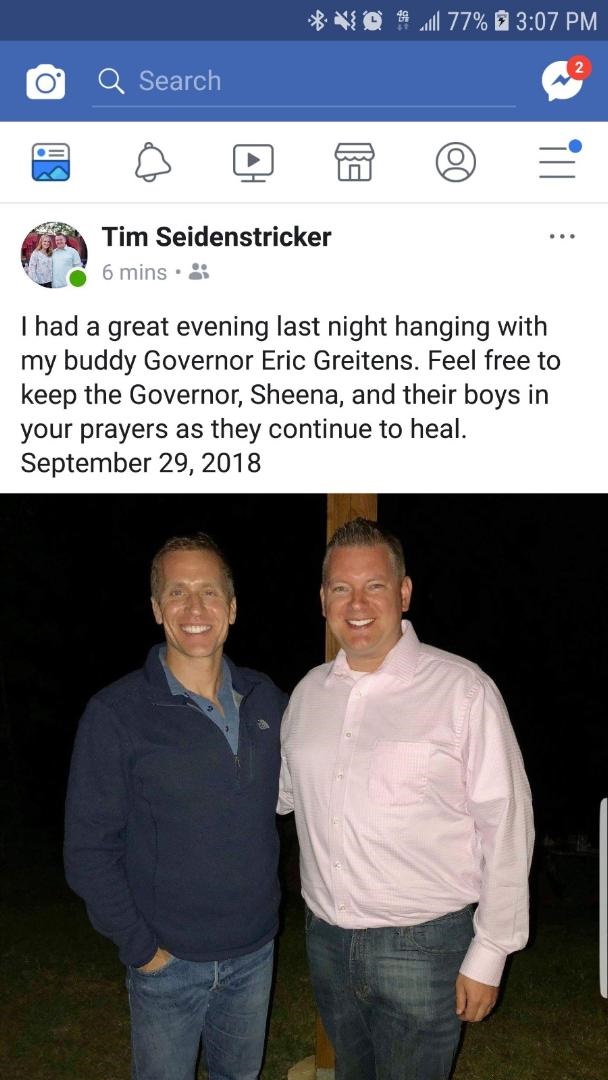Tap the battery percentage in status bar
This screenshot has width=608, height=1080.
coord(467,21)
